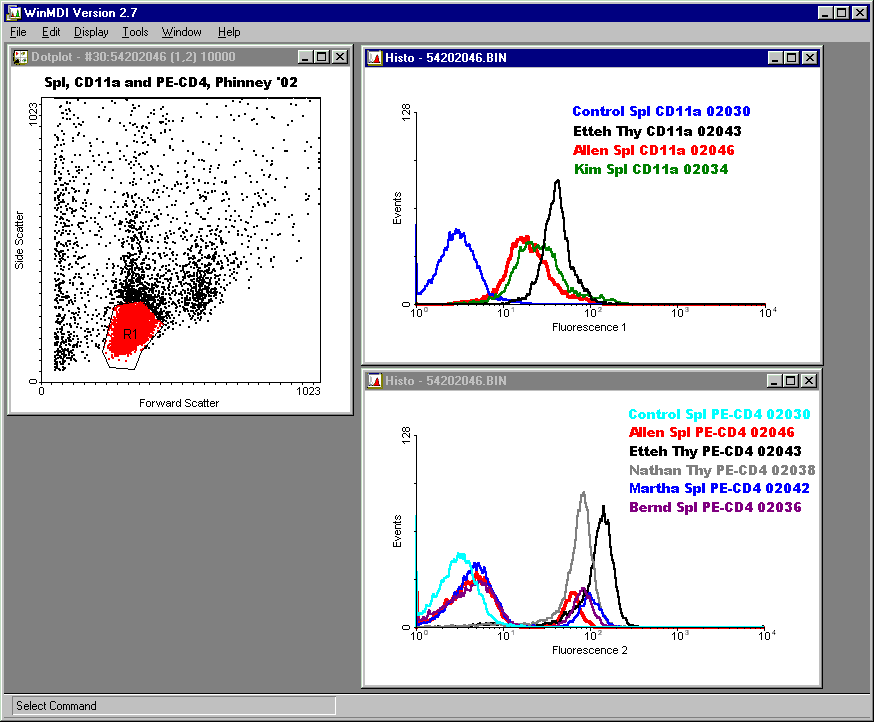Viewport: 874px width, 722px height.
Task: Minimize the Dotplot window
Action: [x=307, y=58]
